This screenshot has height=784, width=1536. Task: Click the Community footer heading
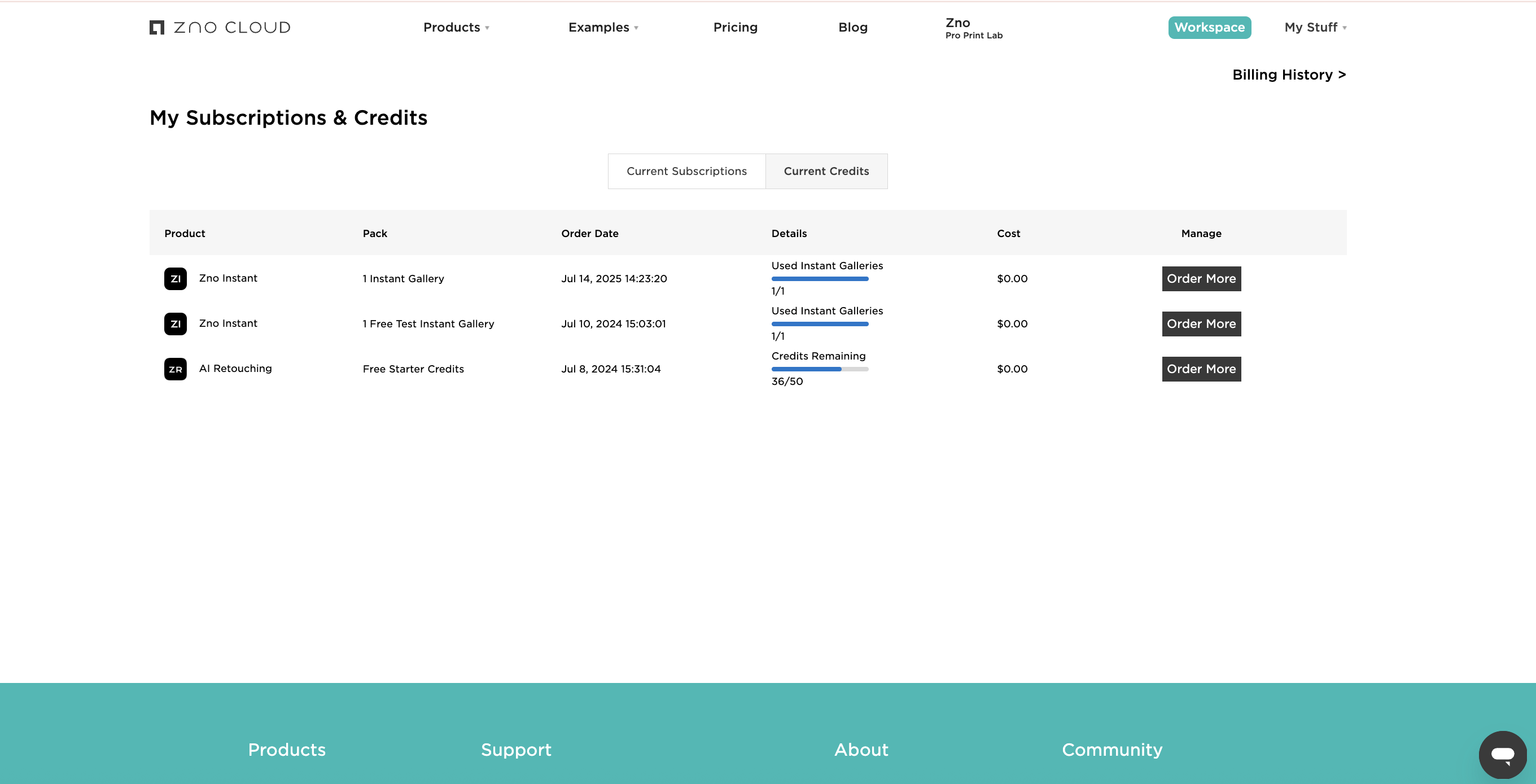(x=1112, y=750)
